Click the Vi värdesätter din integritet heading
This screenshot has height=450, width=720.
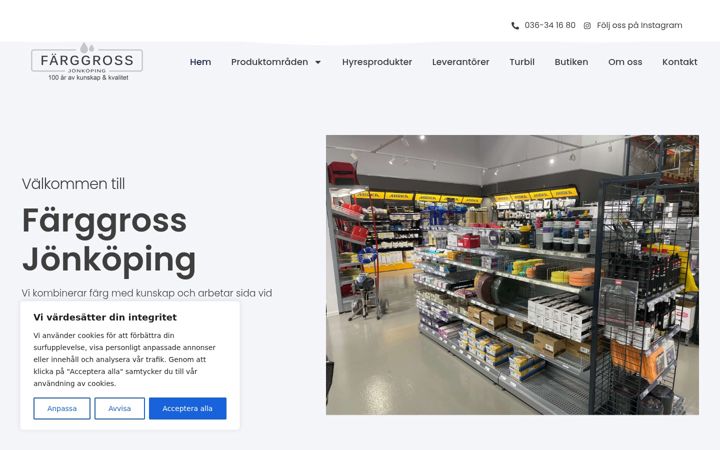coord(105,317)
